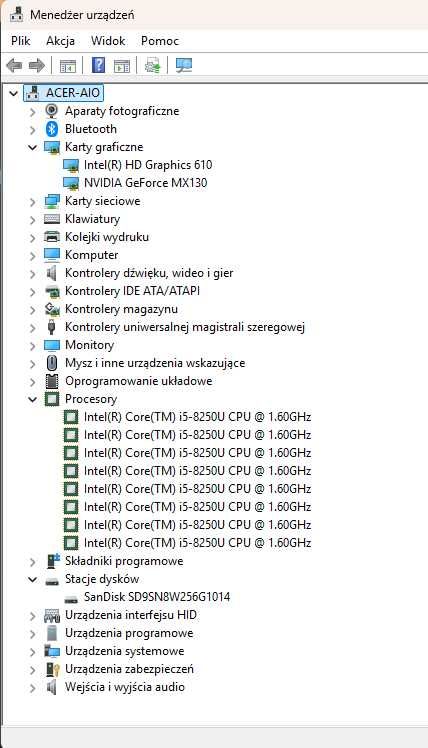This screenshot has width=428, height=748.
Task: Collapse the ACER-AIO root node
Action: 14,93
